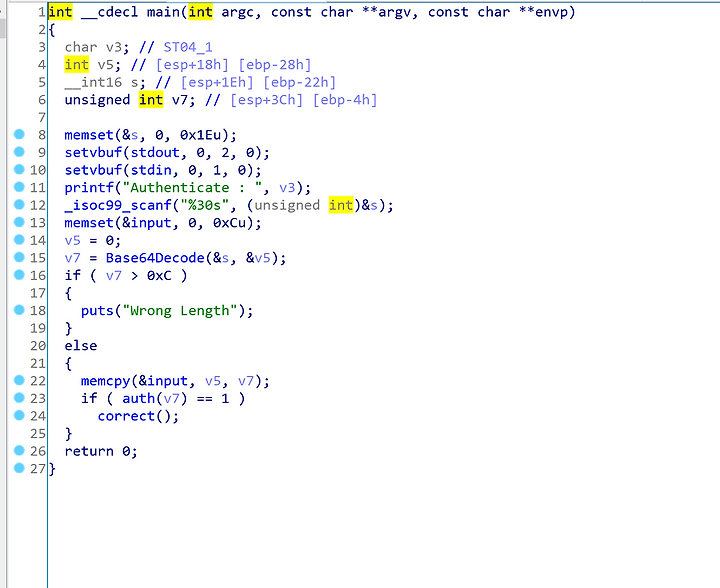Click memcpy on line 22
Screen dimensions: 720x588
point(105,381)
